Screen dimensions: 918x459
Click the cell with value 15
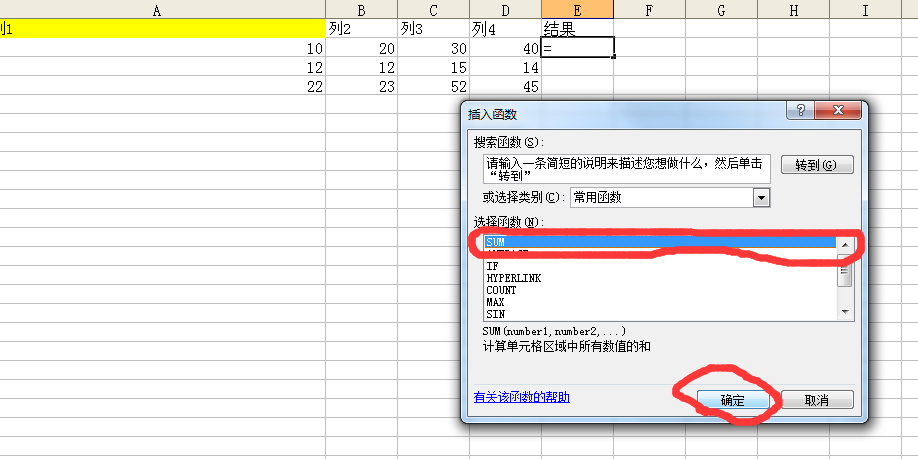[x=434, y=67]
